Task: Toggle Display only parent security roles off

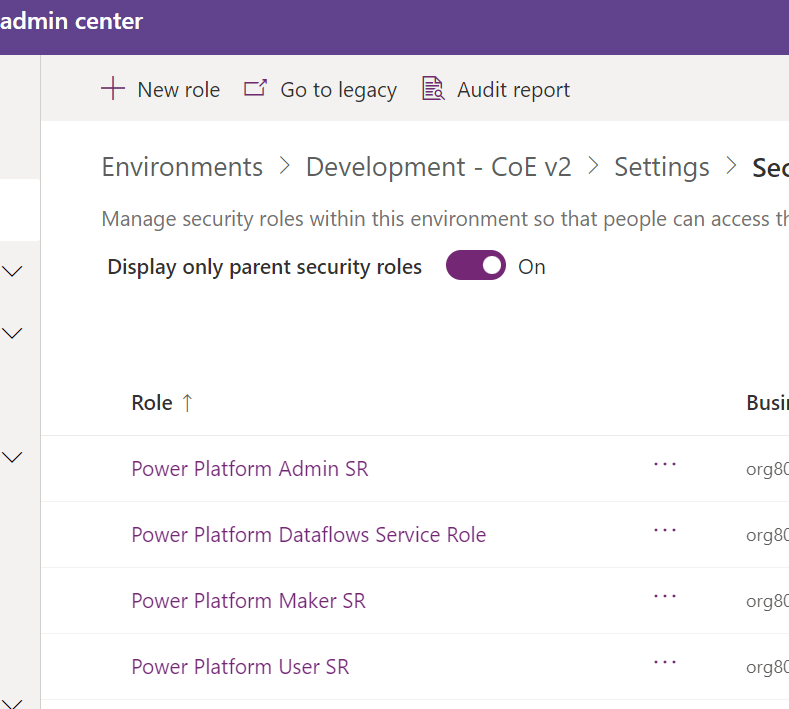Action: tap(476, 266)
